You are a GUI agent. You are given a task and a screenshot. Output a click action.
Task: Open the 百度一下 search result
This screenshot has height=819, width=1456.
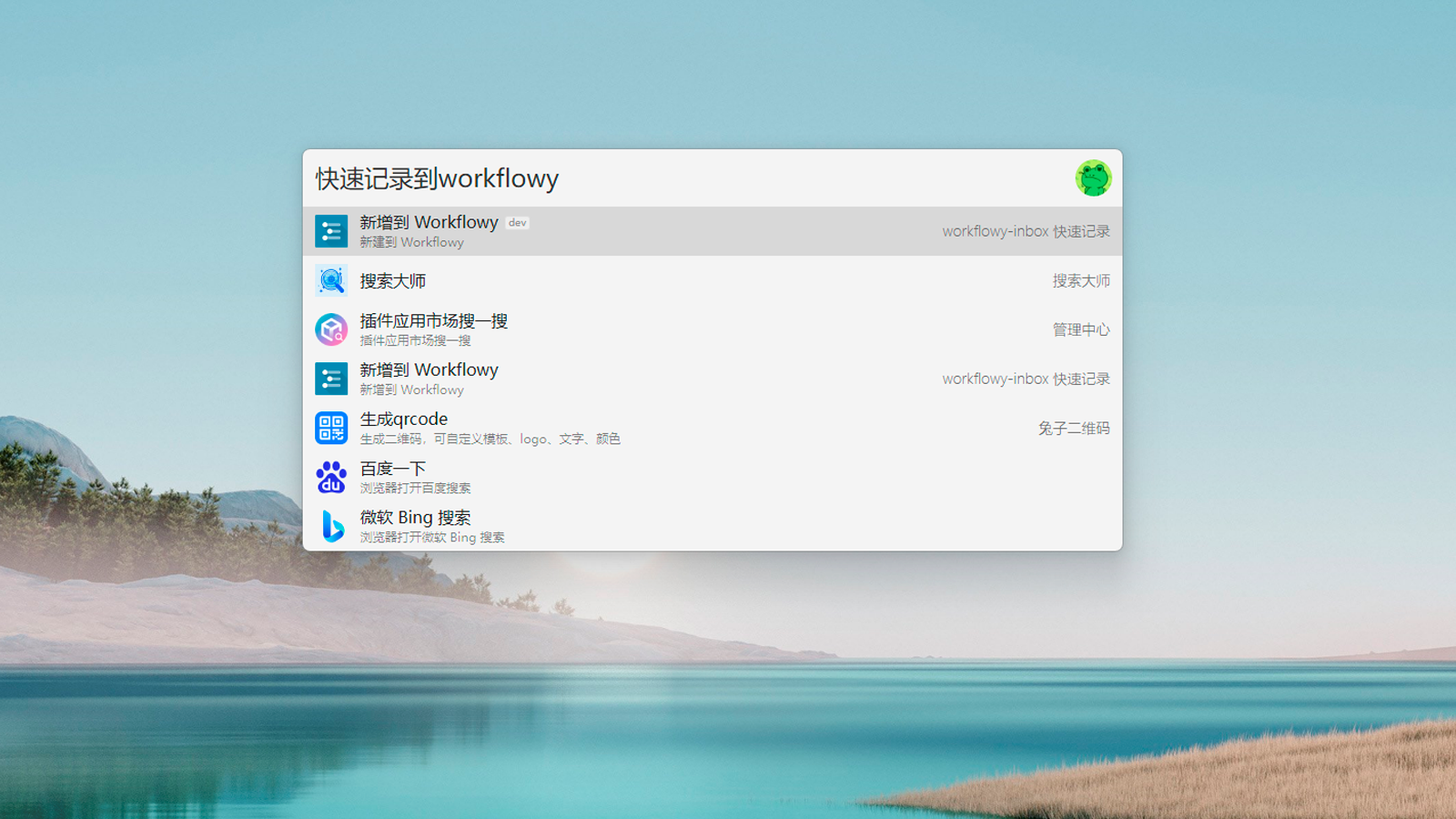click(x=713, y=477)
